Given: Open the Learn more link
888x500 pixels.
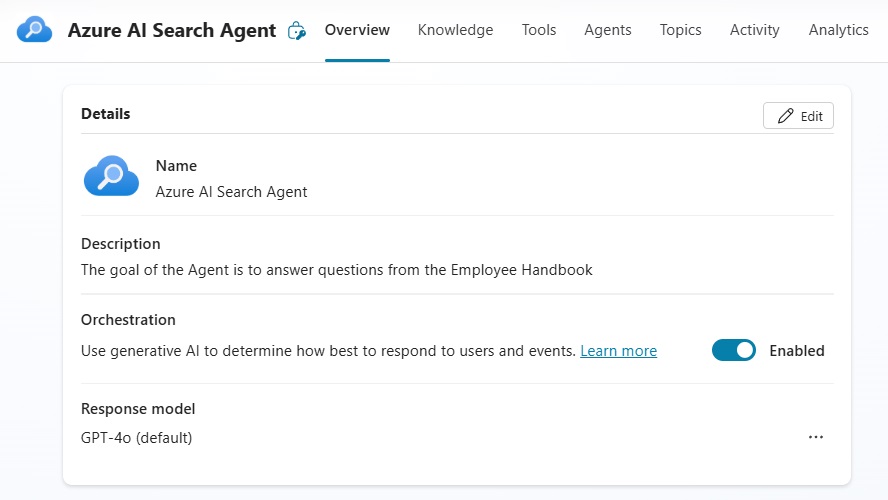Looking at the screenshot, I should point(618,351).
